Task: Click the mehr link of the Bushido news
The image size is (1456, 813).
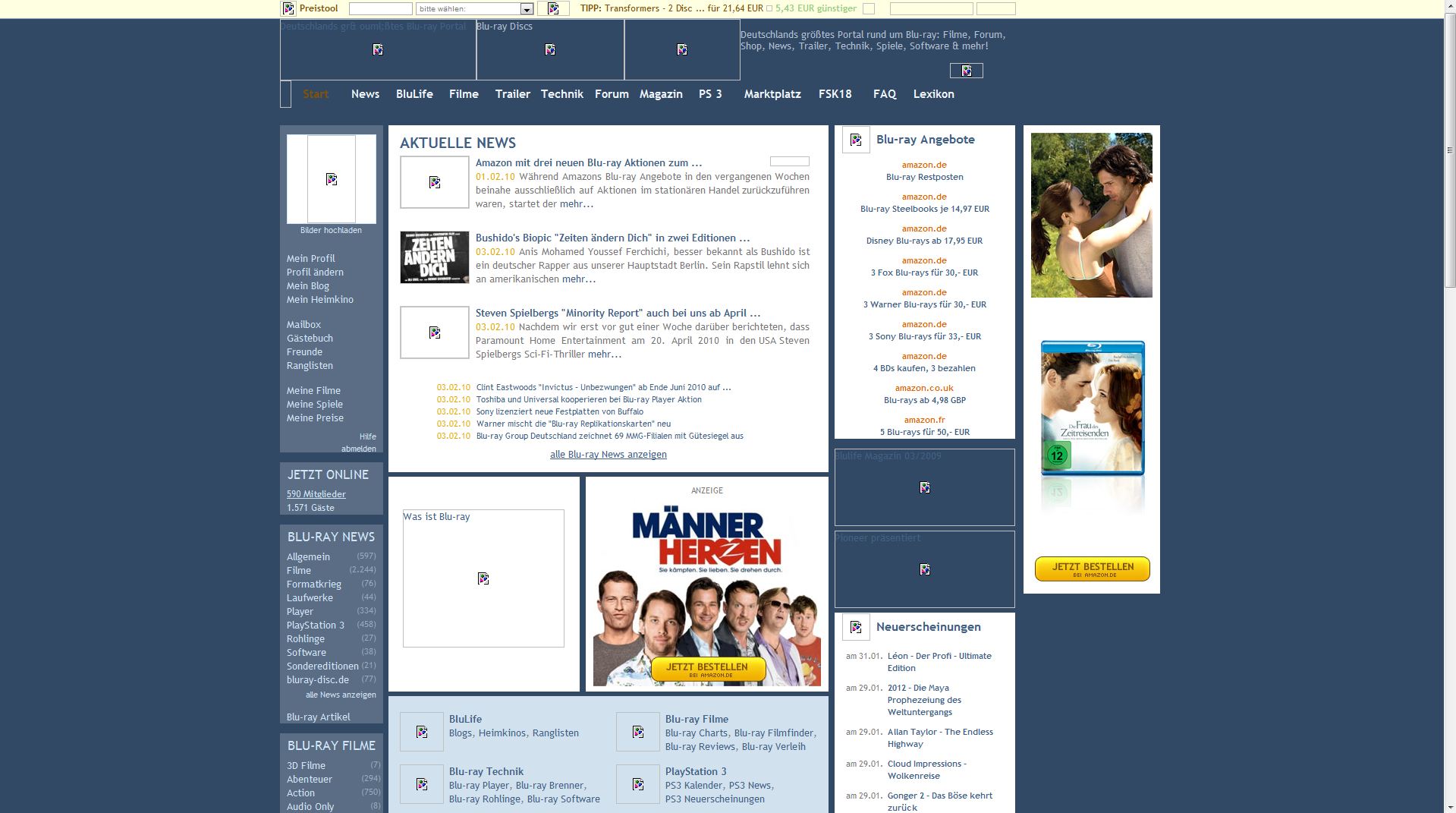Action: click(x=579, y=279)
